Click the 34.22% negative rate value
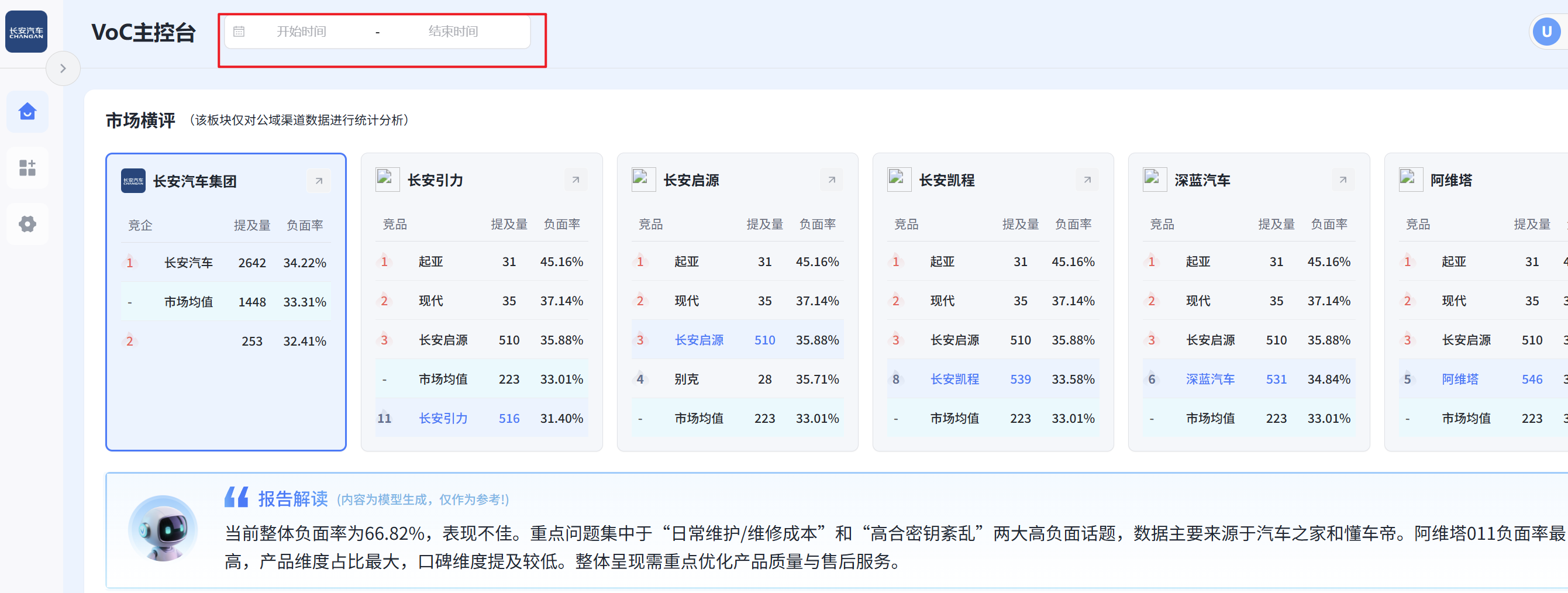The image size is (1568, 593). [x=304, y=263]
